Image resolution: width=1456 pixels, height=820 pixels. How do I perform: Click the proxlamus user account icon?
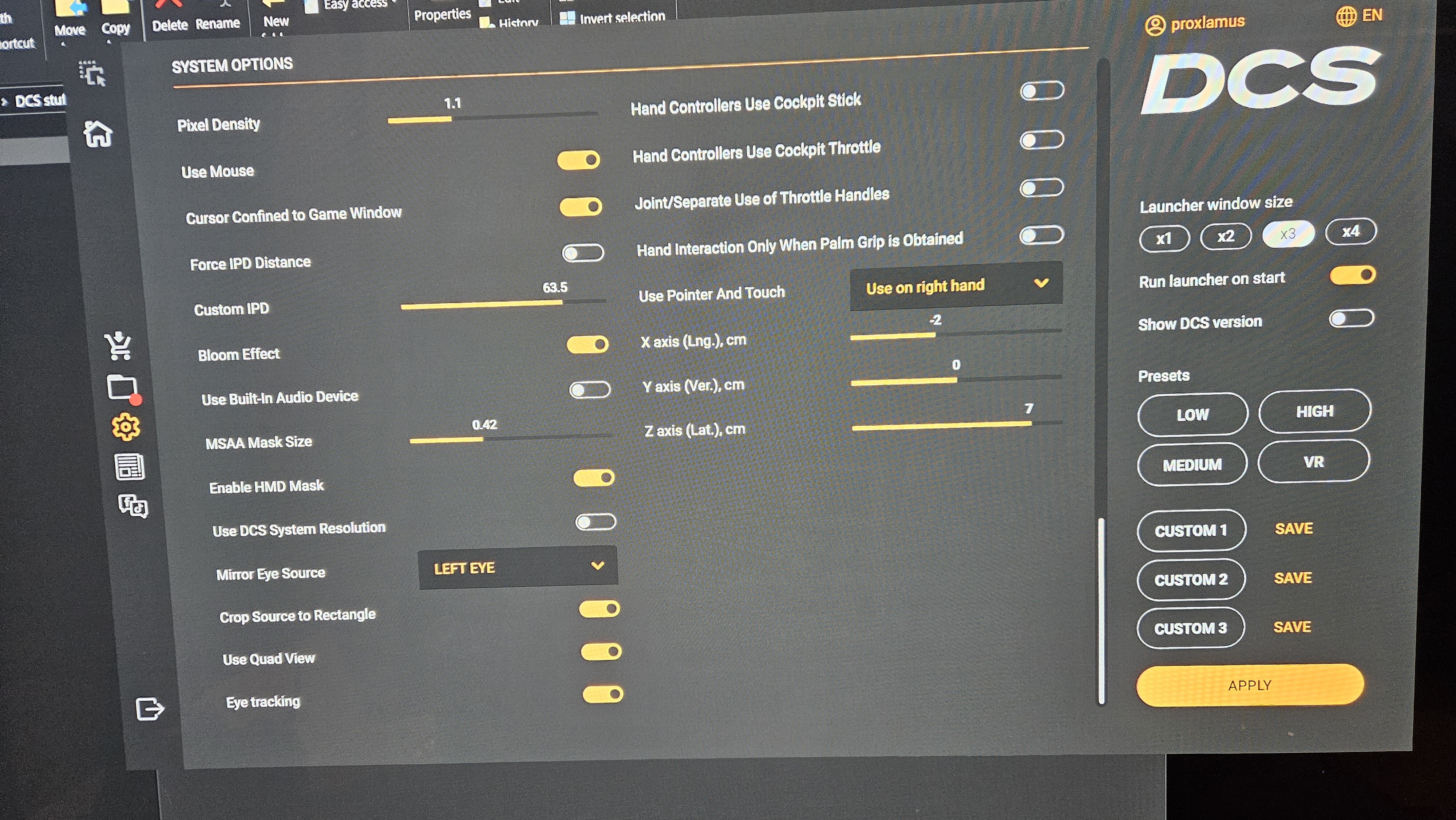[x=1155, y=25]
